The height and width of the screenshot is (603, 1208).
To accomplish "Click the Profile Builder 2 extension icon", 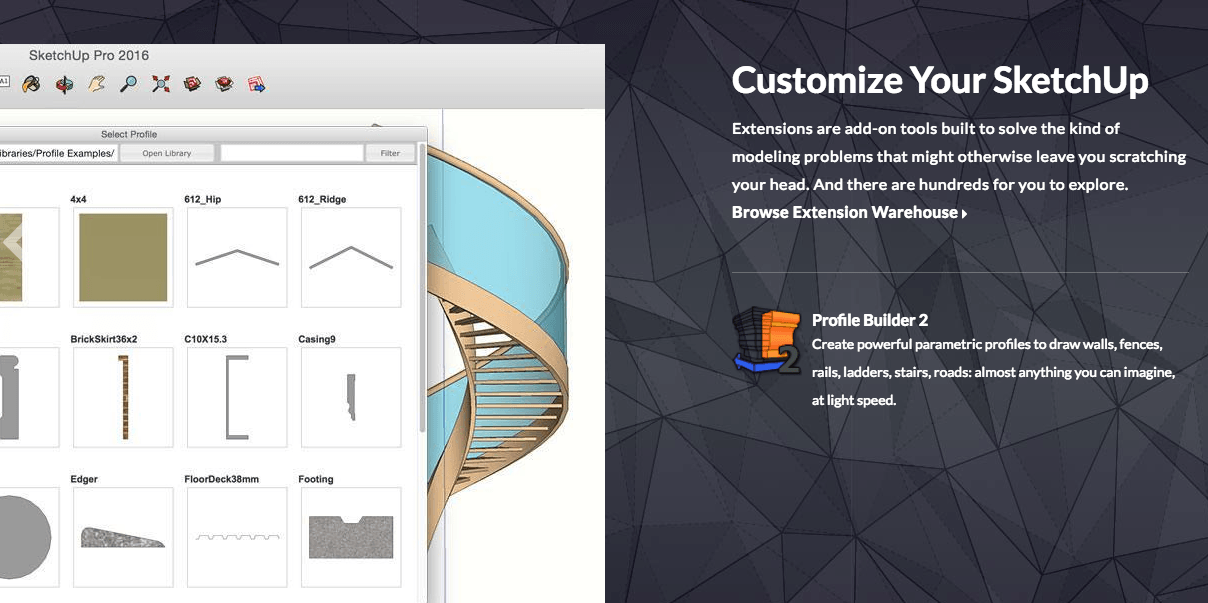I will (x=766, y=340).
